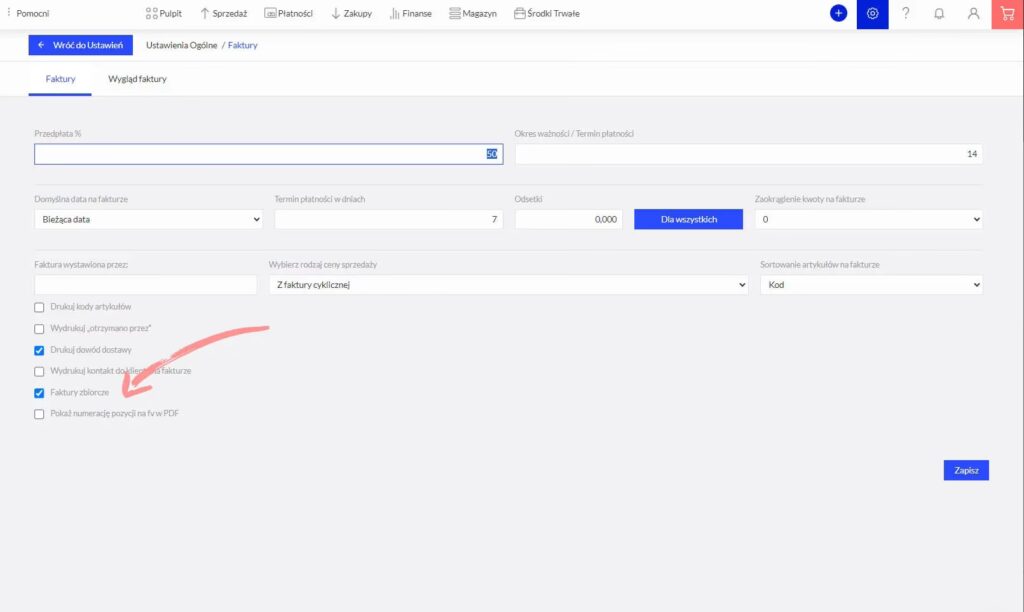Image resolution: width=1024 pixels, height=612 pixels.
Task: Open the help question mark icon
Action: 906,14
